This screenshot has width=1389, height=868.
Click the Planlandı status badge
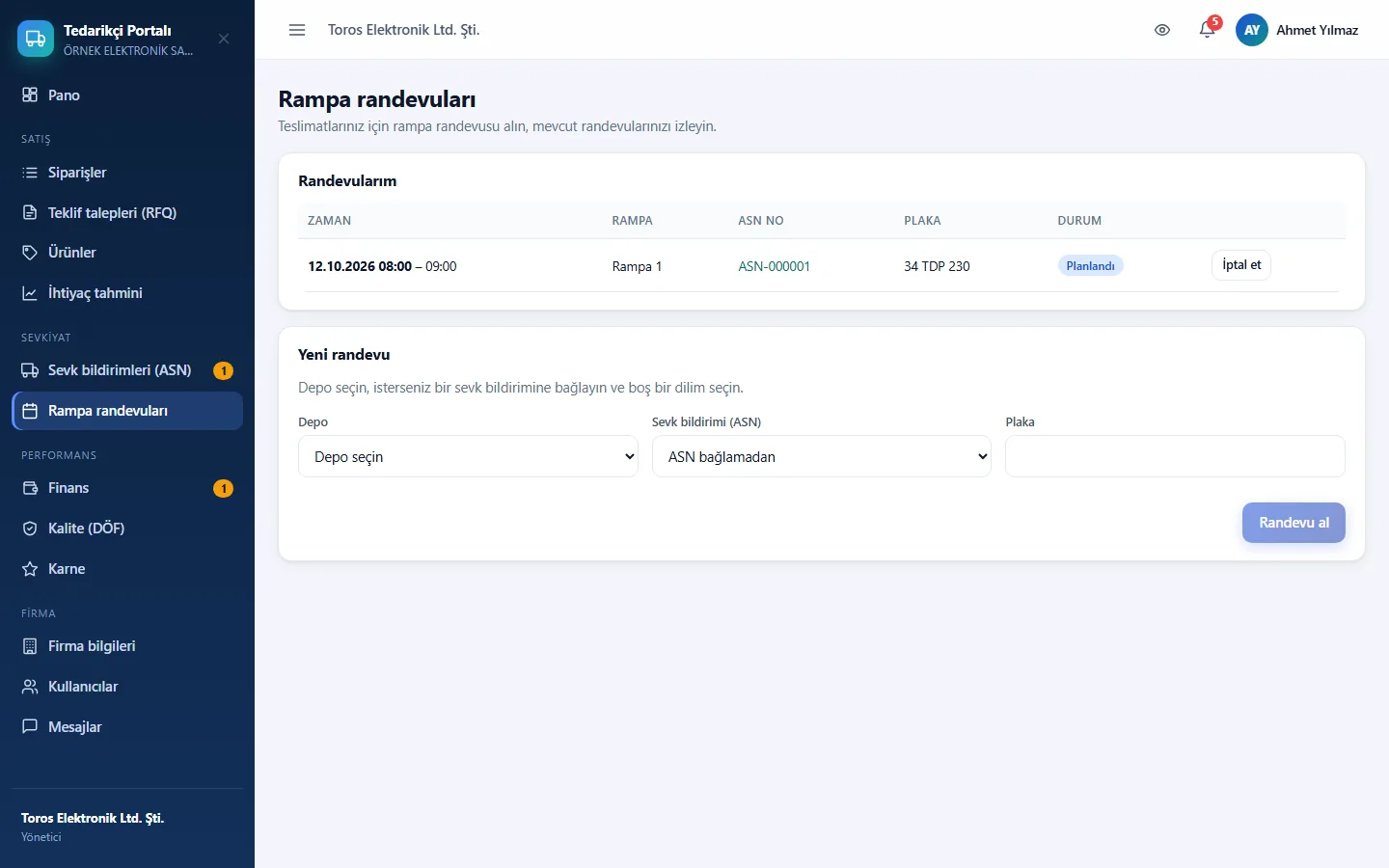[1091, 266]
